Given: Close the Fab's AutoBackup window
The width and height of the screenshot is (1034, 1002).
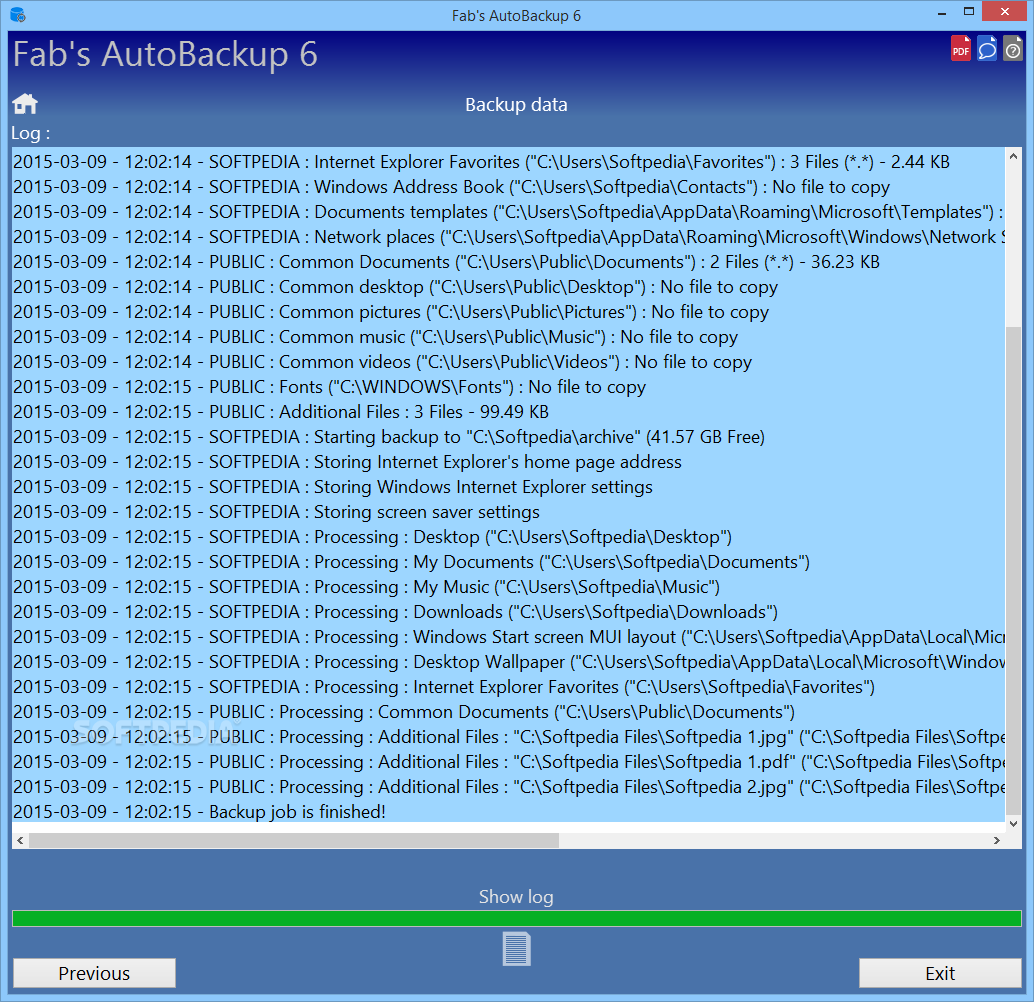Looking at the screenshot, I should 1005,12.
